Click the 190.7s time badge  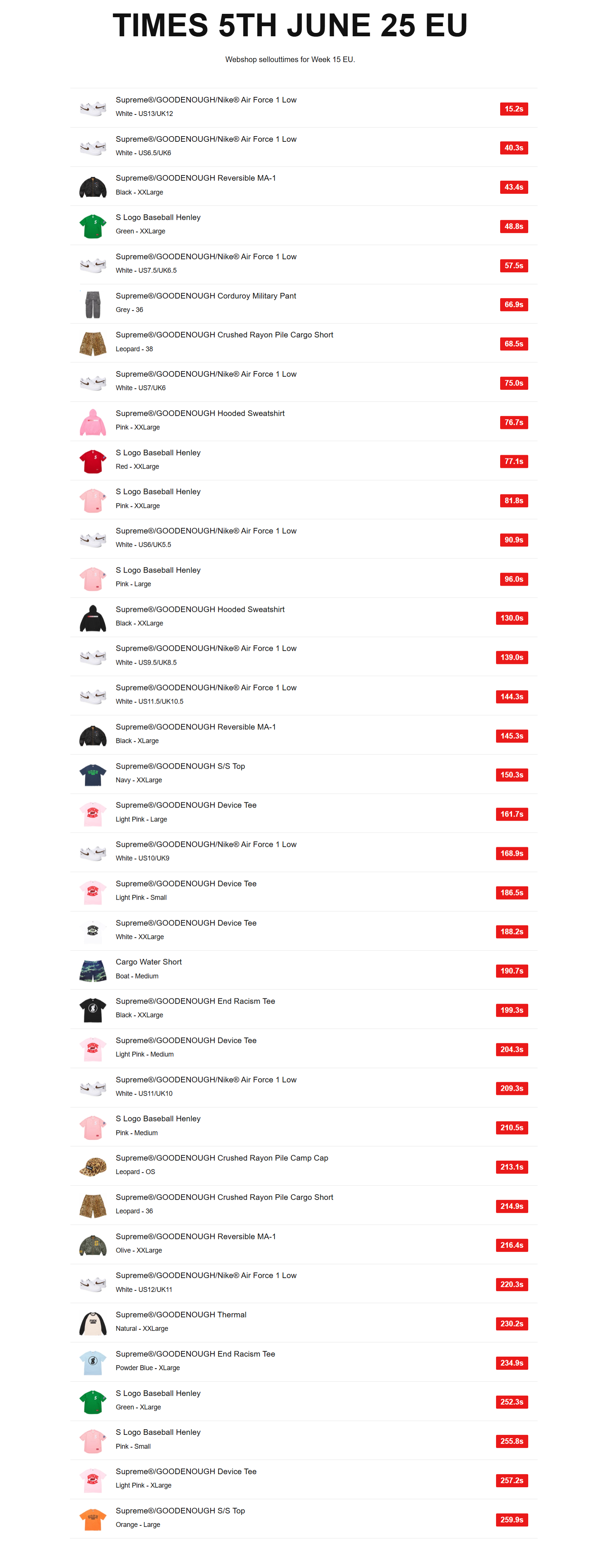(x=511, y=971)
